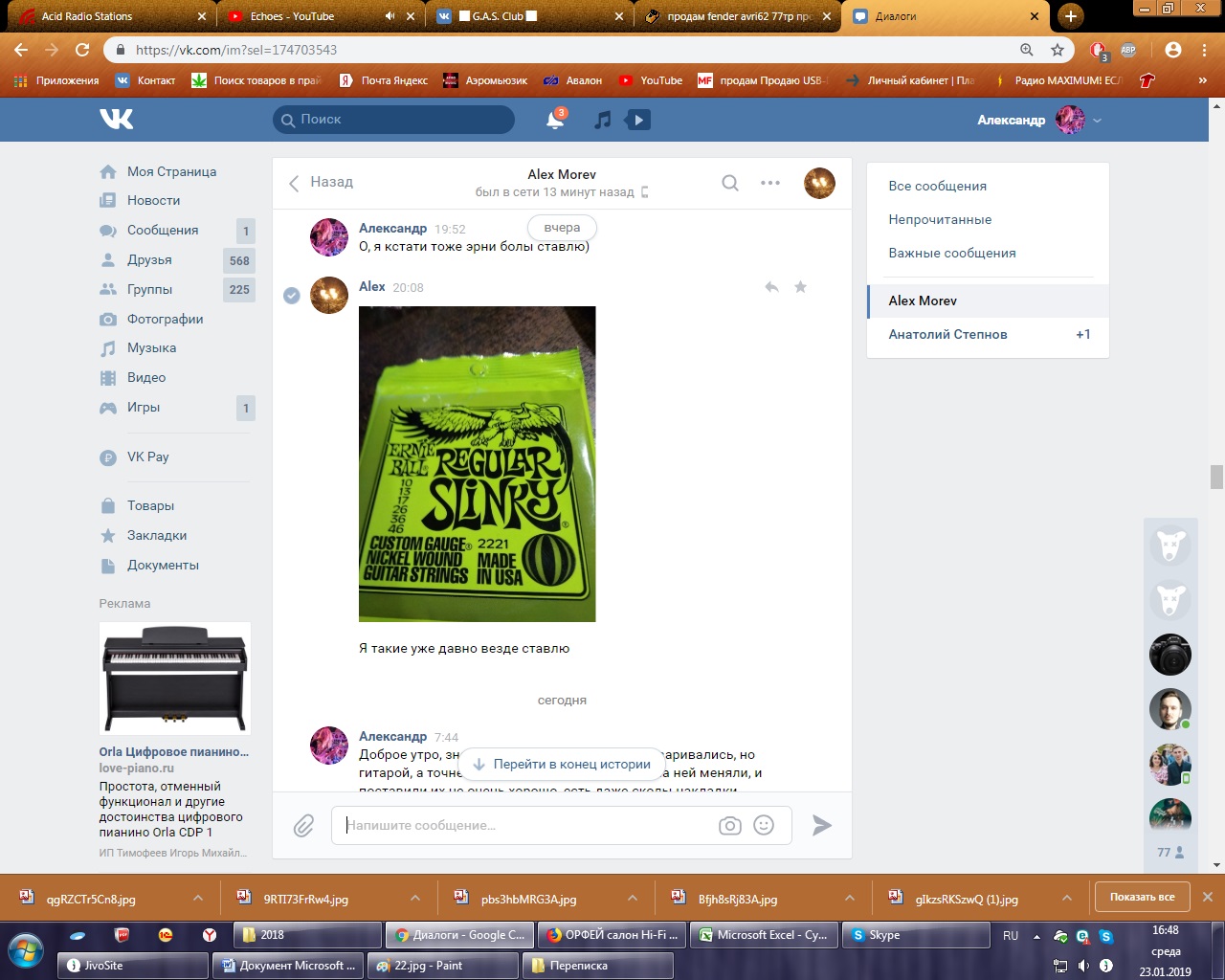Click the вчера date label
The image size is (1225, 980).
(x=562, y=228)
